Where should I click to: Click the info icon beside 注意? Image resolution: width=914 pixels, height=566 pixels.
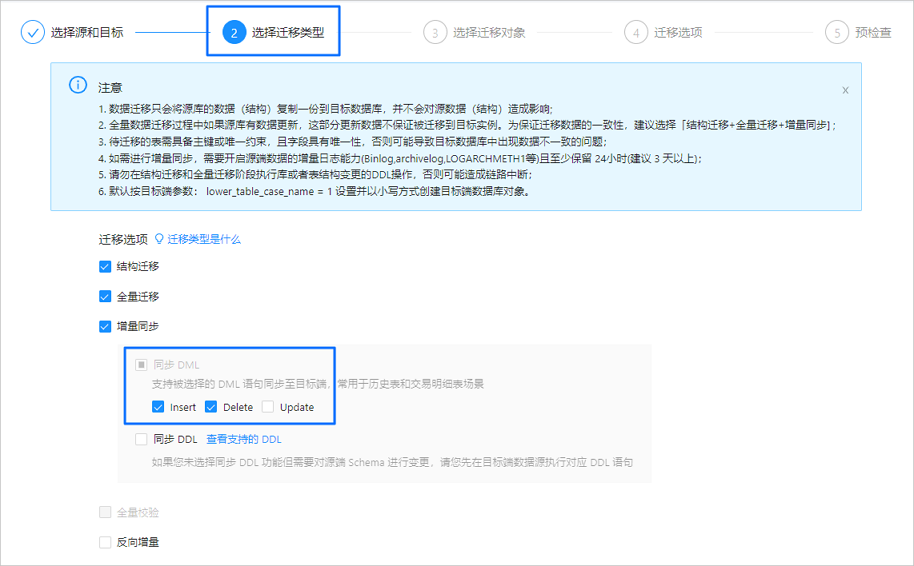pyautogui.click(x=78, y=85)
